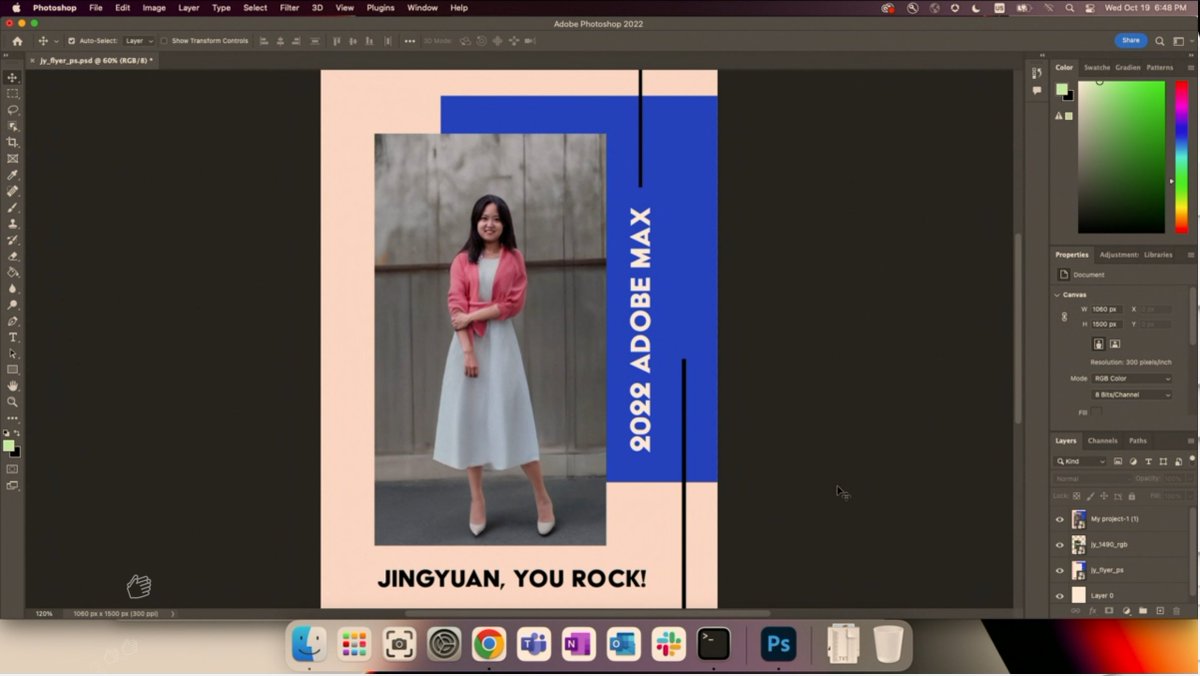Screen dimensions: 1200x676
Task: Open the Plugins menu
Action: click(x=380, y=7)
